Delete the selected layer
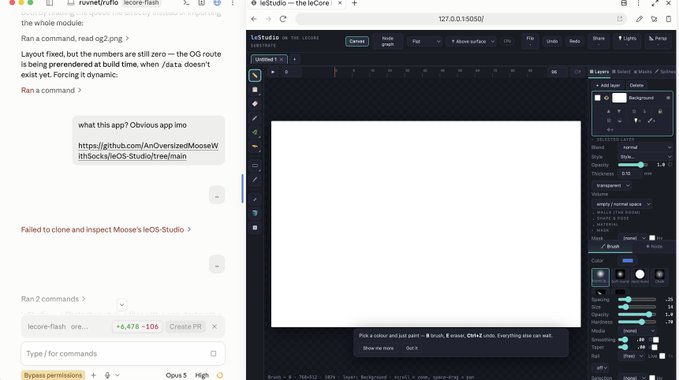 click(x=636, y=85)
